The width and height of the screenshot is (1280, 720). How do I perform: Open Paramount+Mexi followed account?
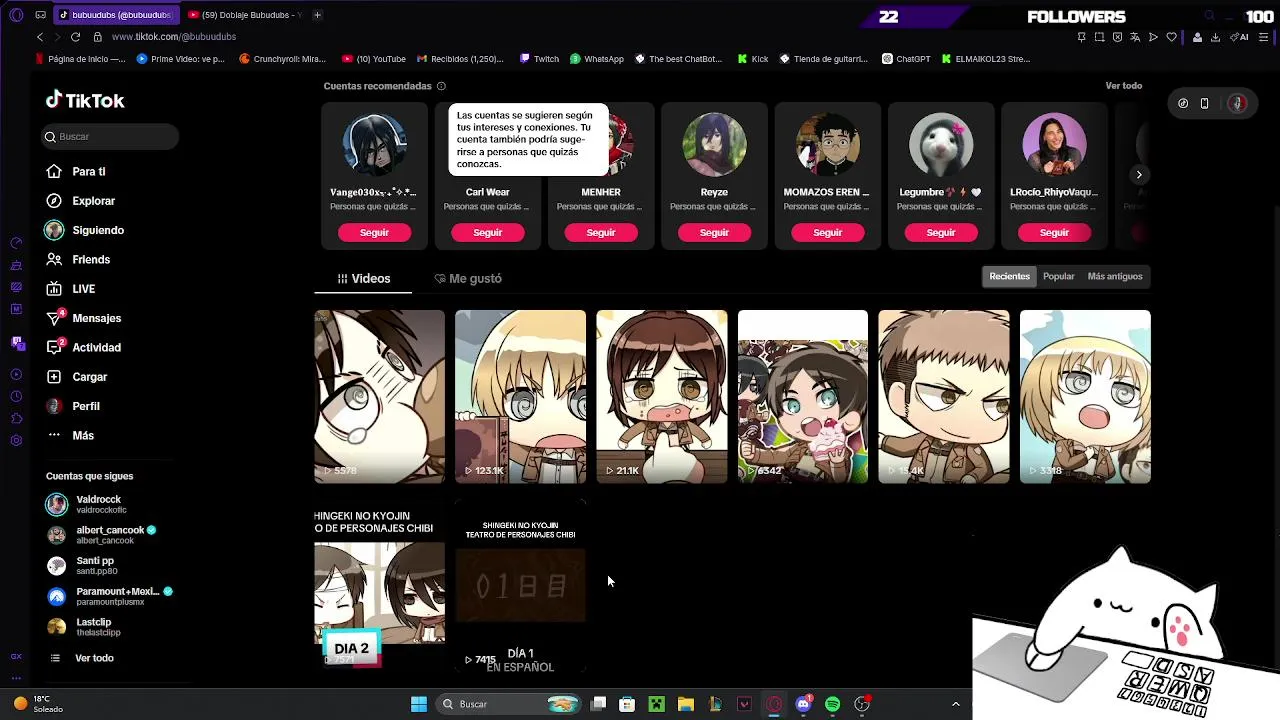click(110, 596)
